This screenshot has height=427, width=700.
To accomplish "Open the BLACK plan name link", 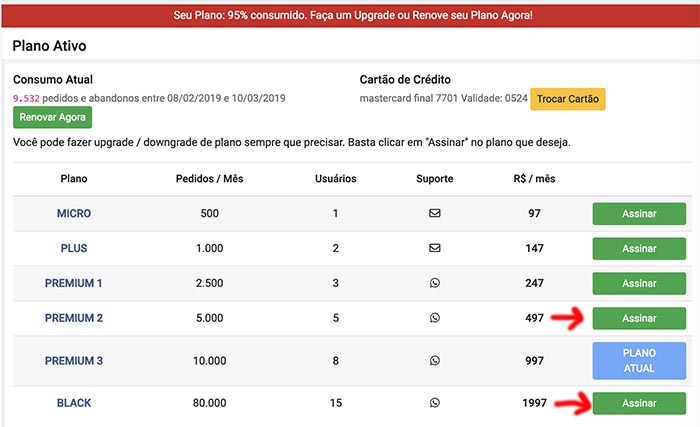I will pos(74,403).
